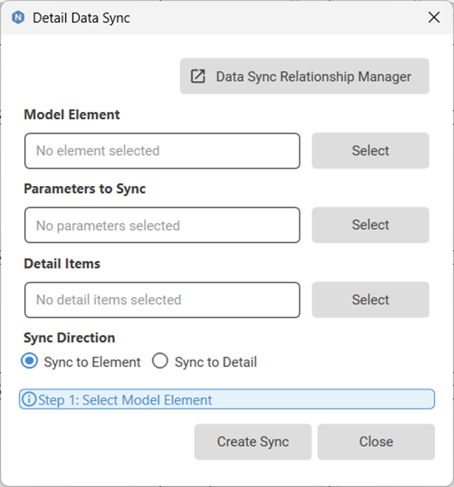Click Select next to Parameters to Sync field
This screenshot has width=454, height=487.
click(x=370, y=225)
